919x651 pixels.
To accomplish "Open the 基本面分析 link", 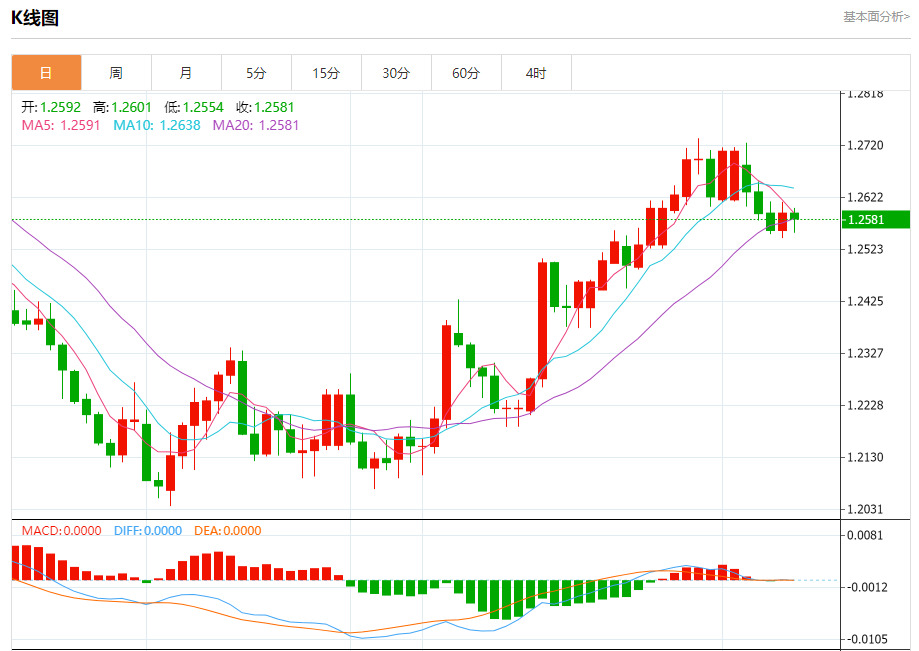I will [876, 17].
